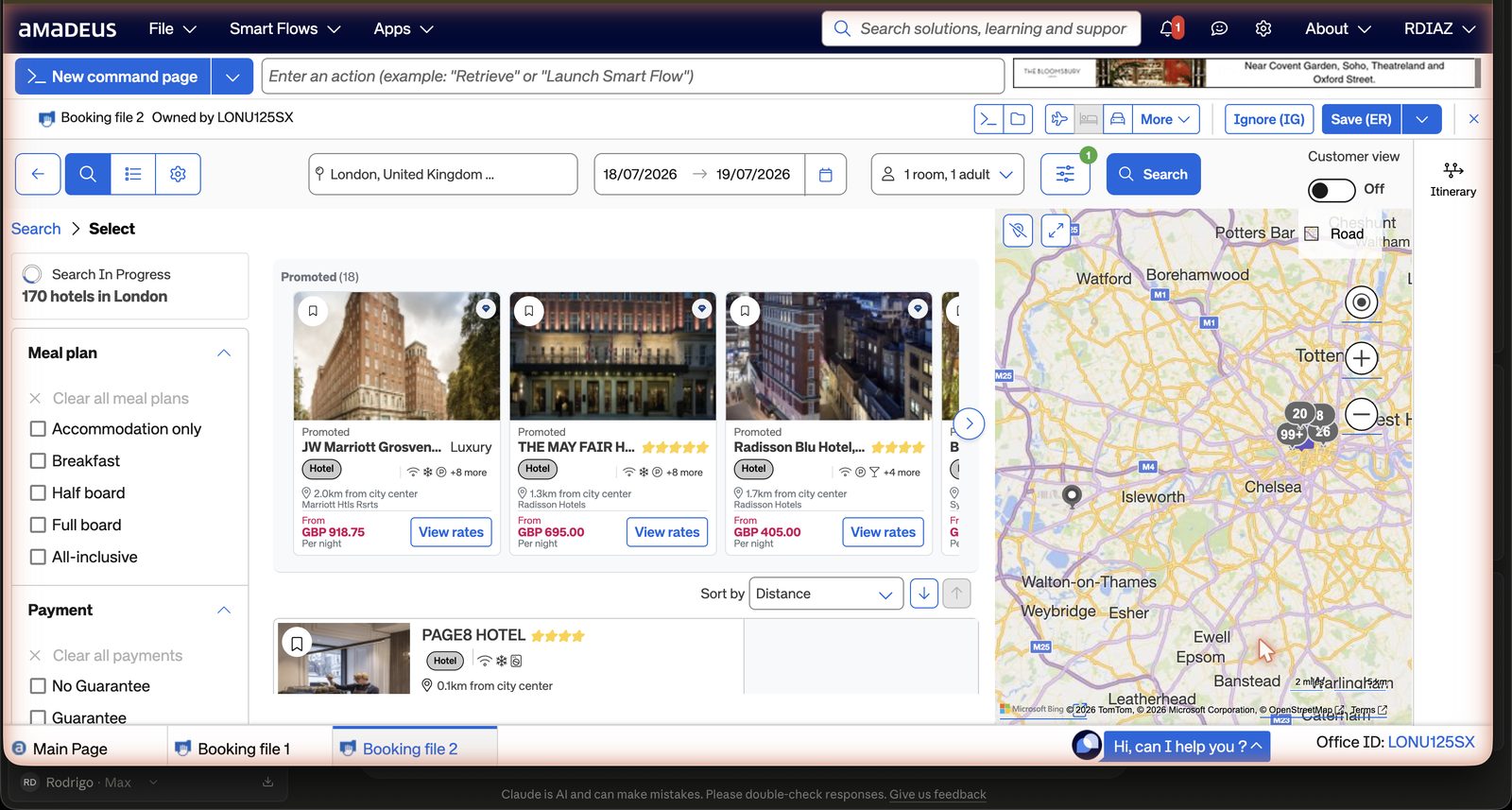This screenshot has width=1512, height=810.
Task: Click the search solutions and support box
Action: click(981, 28)
